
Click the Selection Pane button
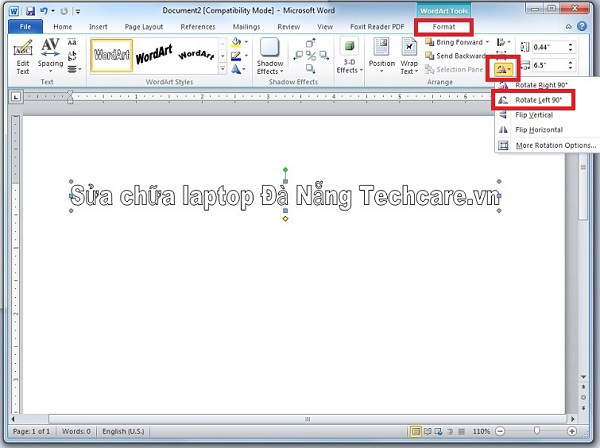pyautogui.click(x=457, y=69)
